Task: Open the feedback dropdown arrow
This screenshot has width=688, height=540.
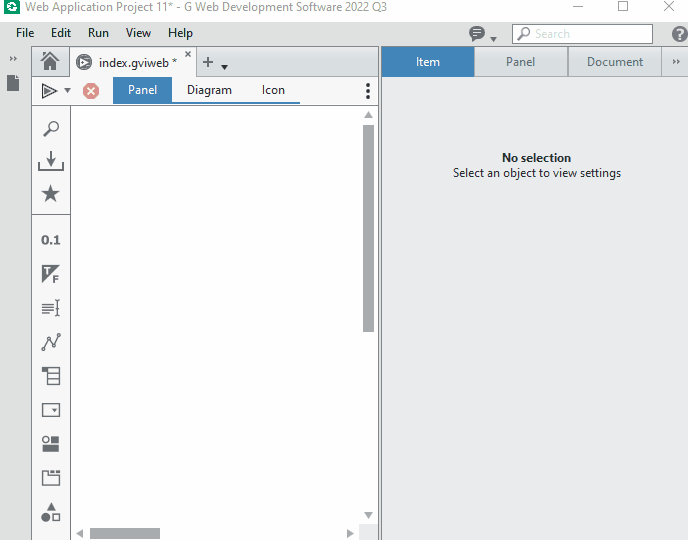Action: [x=493, y=39]
